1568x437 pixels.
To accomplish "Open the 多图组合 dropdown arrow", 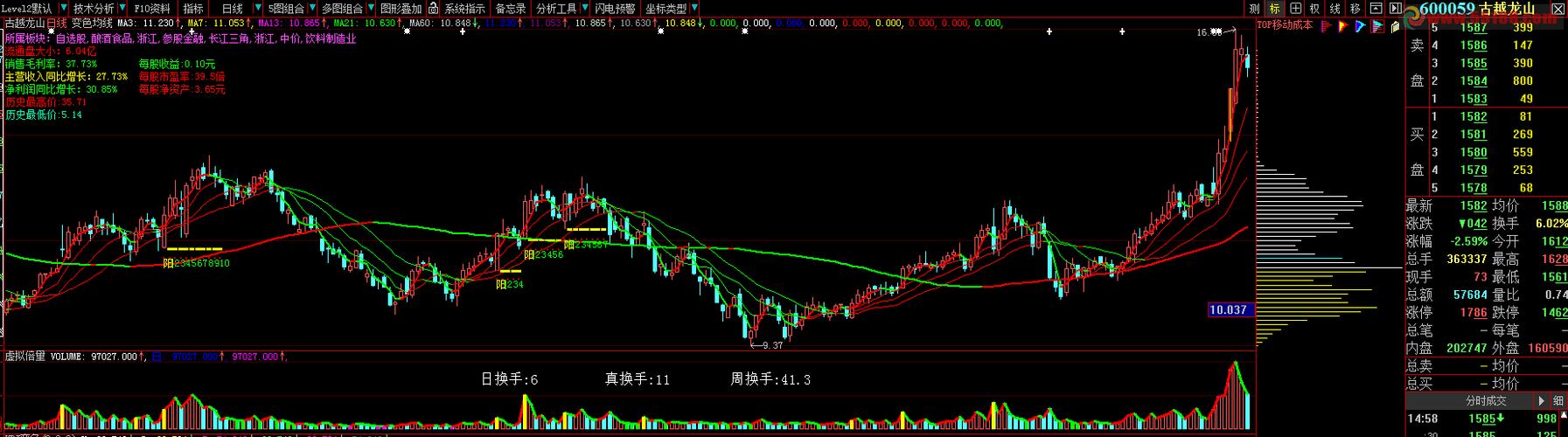I will [x=371, y=8].
